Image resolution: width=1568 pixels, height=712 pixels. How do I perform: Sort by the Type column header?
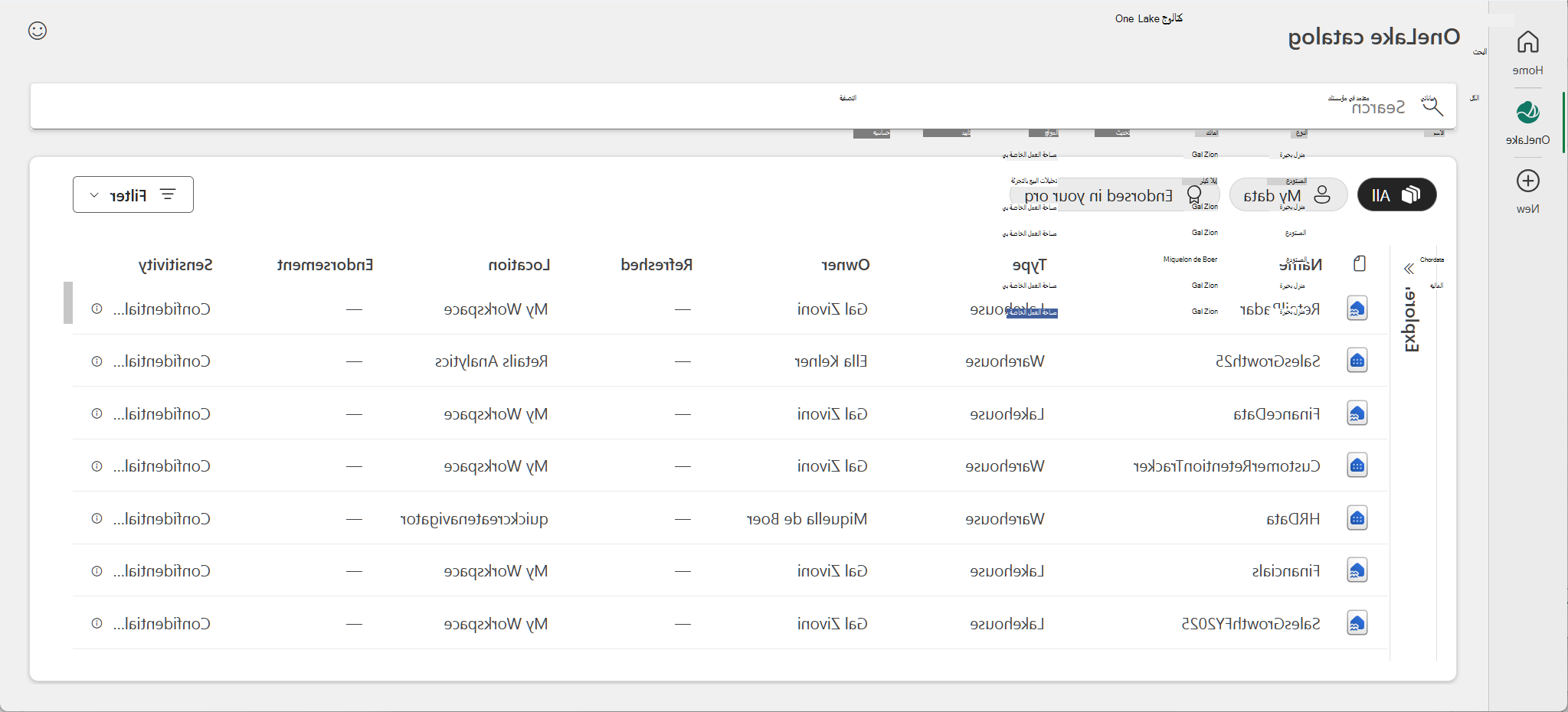1030,265
